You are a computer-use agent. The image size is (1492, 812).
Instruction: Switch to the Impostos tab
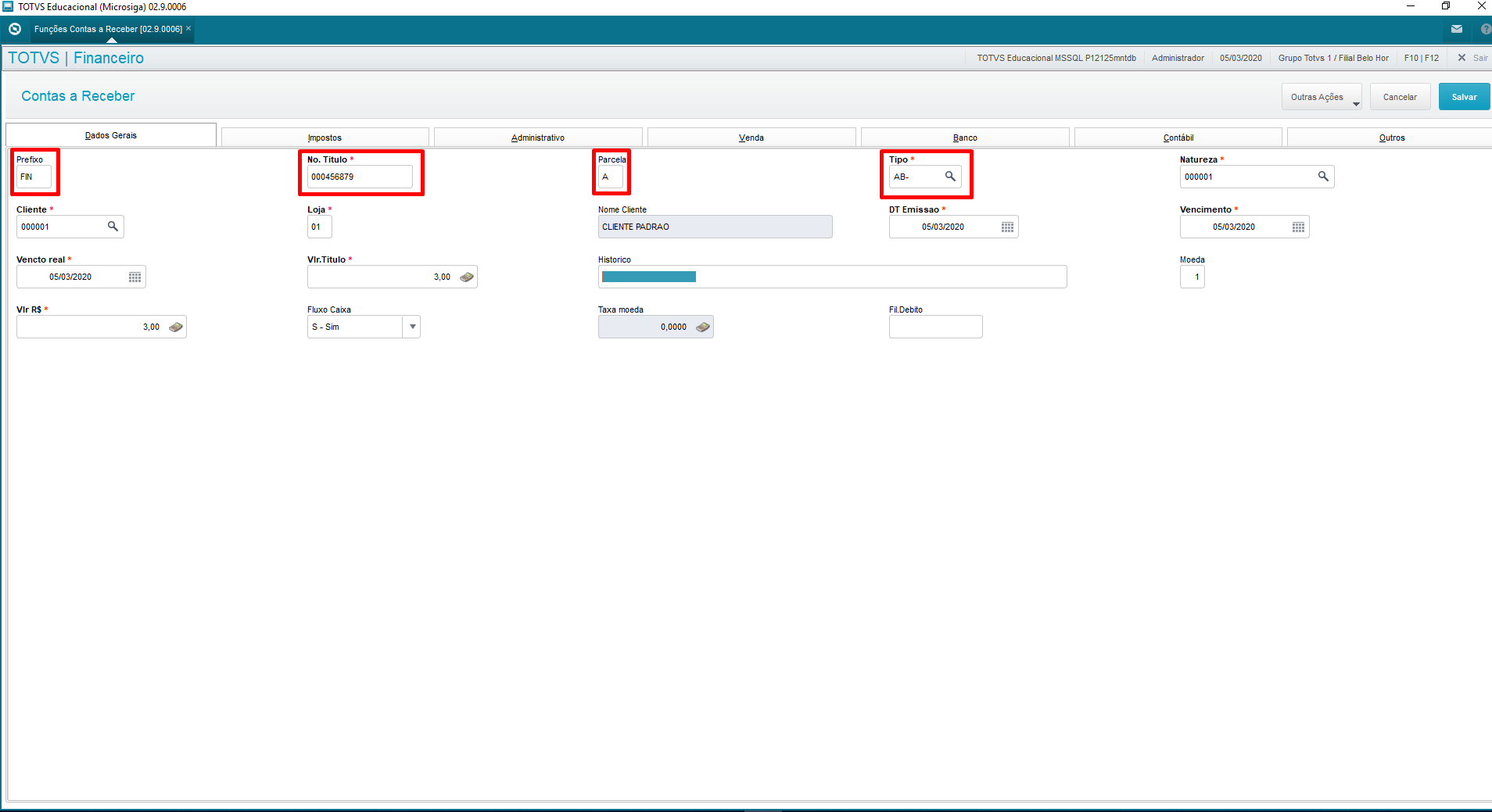click(325, 138)
